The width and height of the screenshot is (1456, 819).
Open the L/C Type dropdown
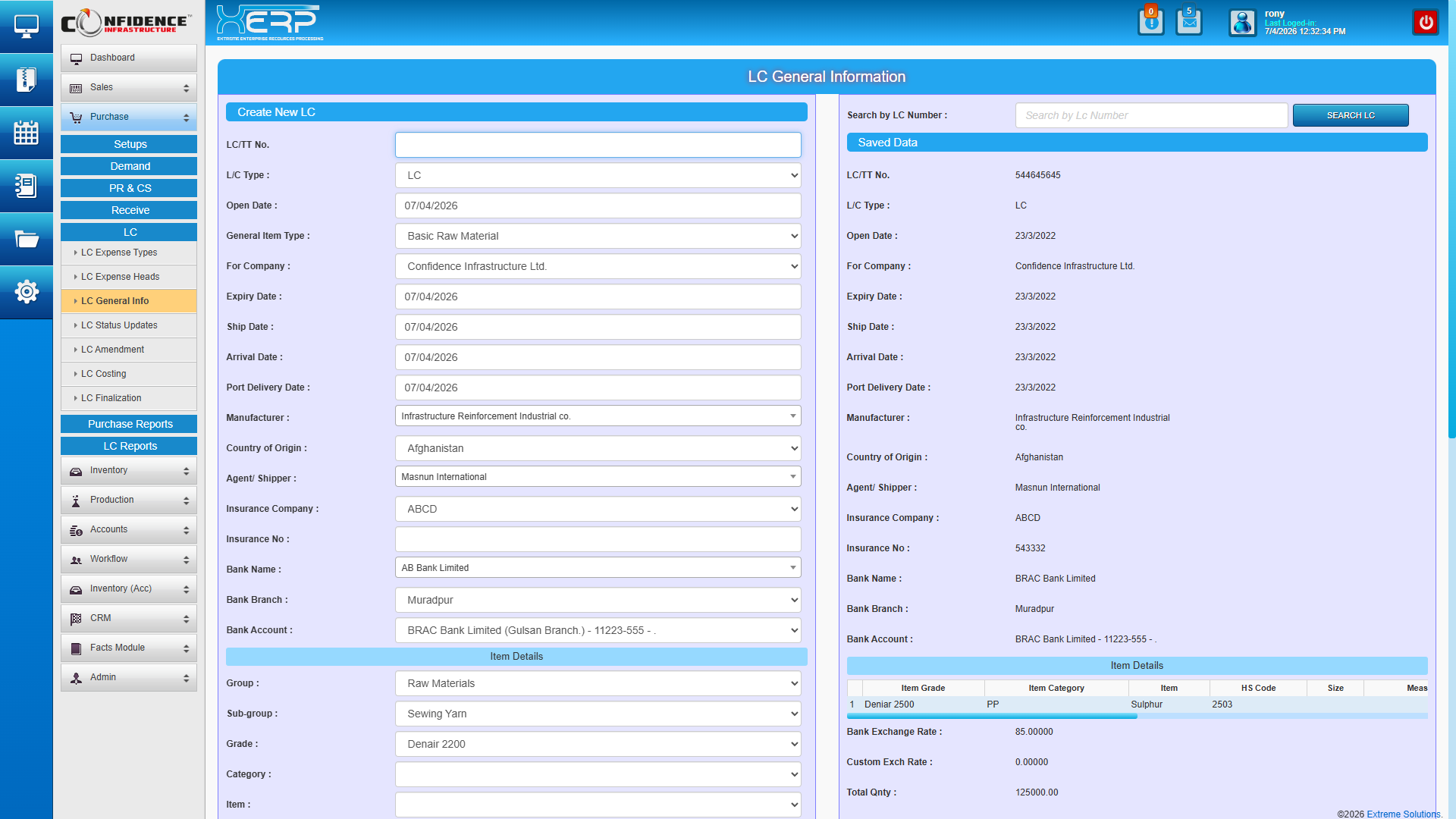pyautogui.click(x=598, y=175)
